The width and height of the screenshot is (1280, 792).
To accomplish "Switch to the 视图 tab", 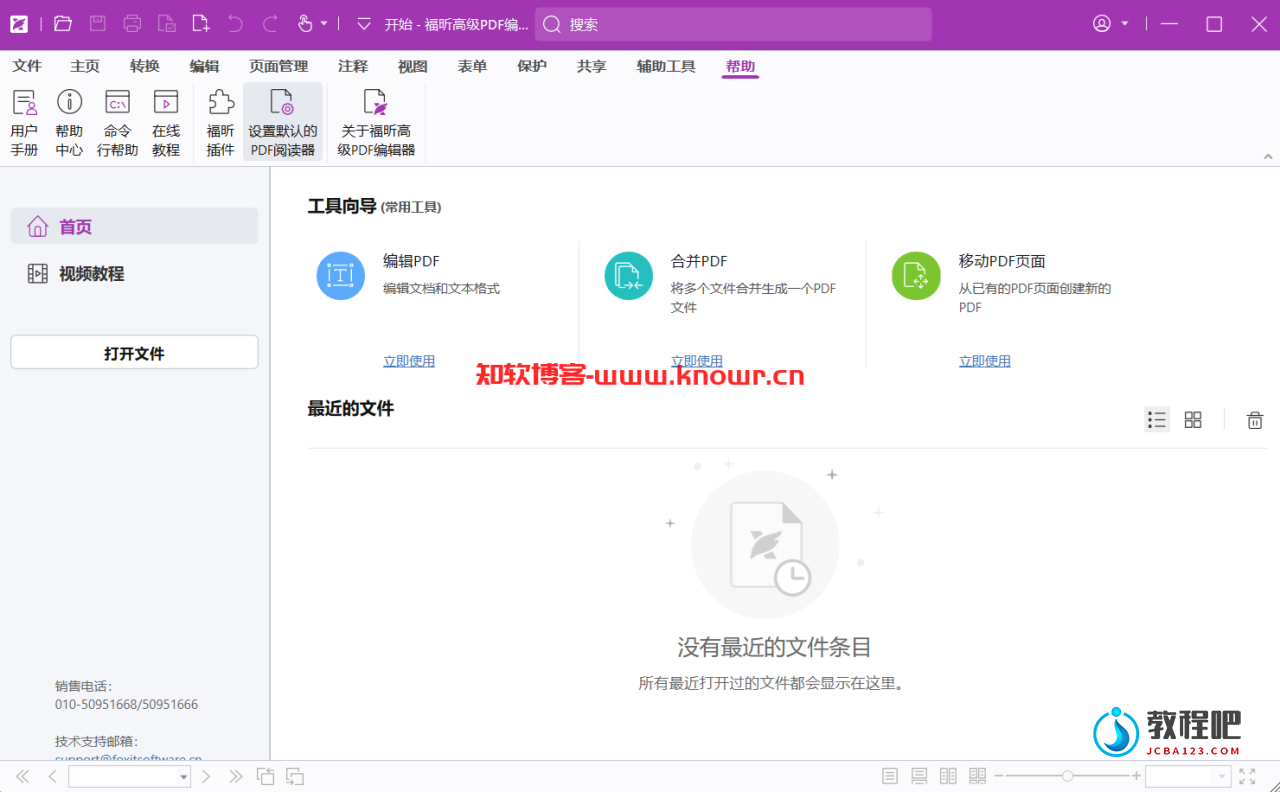I will pos(413,66).
